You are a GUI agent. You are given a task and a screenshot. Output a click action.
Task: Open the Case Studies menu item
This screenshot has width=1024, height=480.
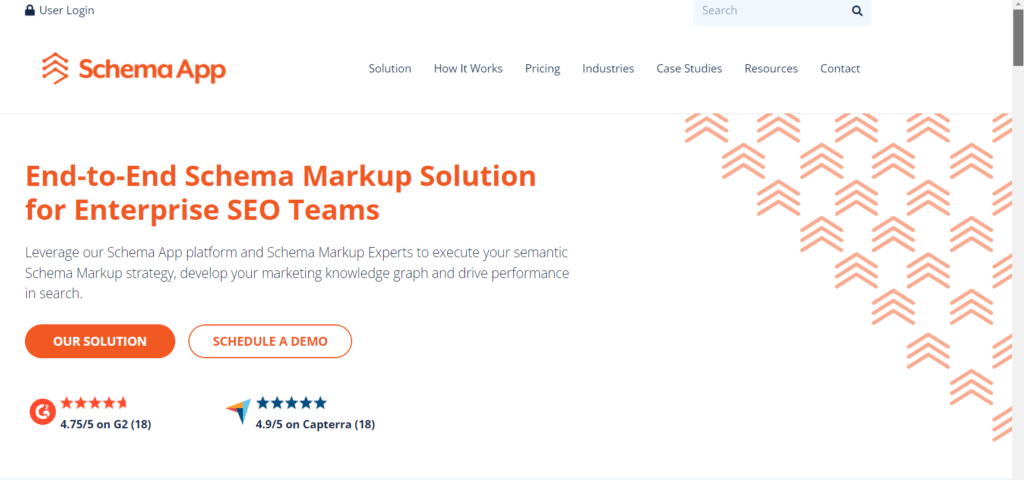[x=689, y=69]
